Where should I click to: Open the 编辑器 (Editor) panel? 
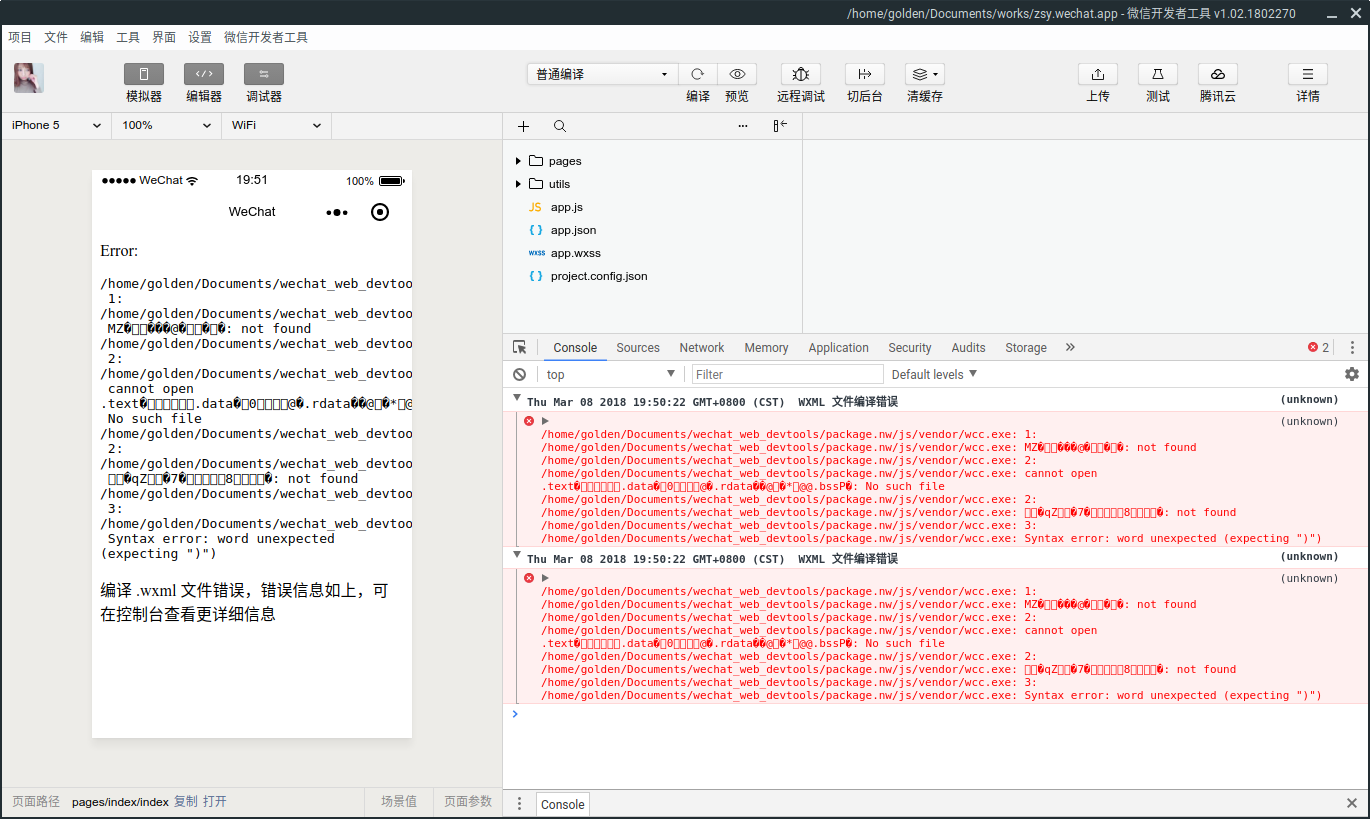pos(203,83)
